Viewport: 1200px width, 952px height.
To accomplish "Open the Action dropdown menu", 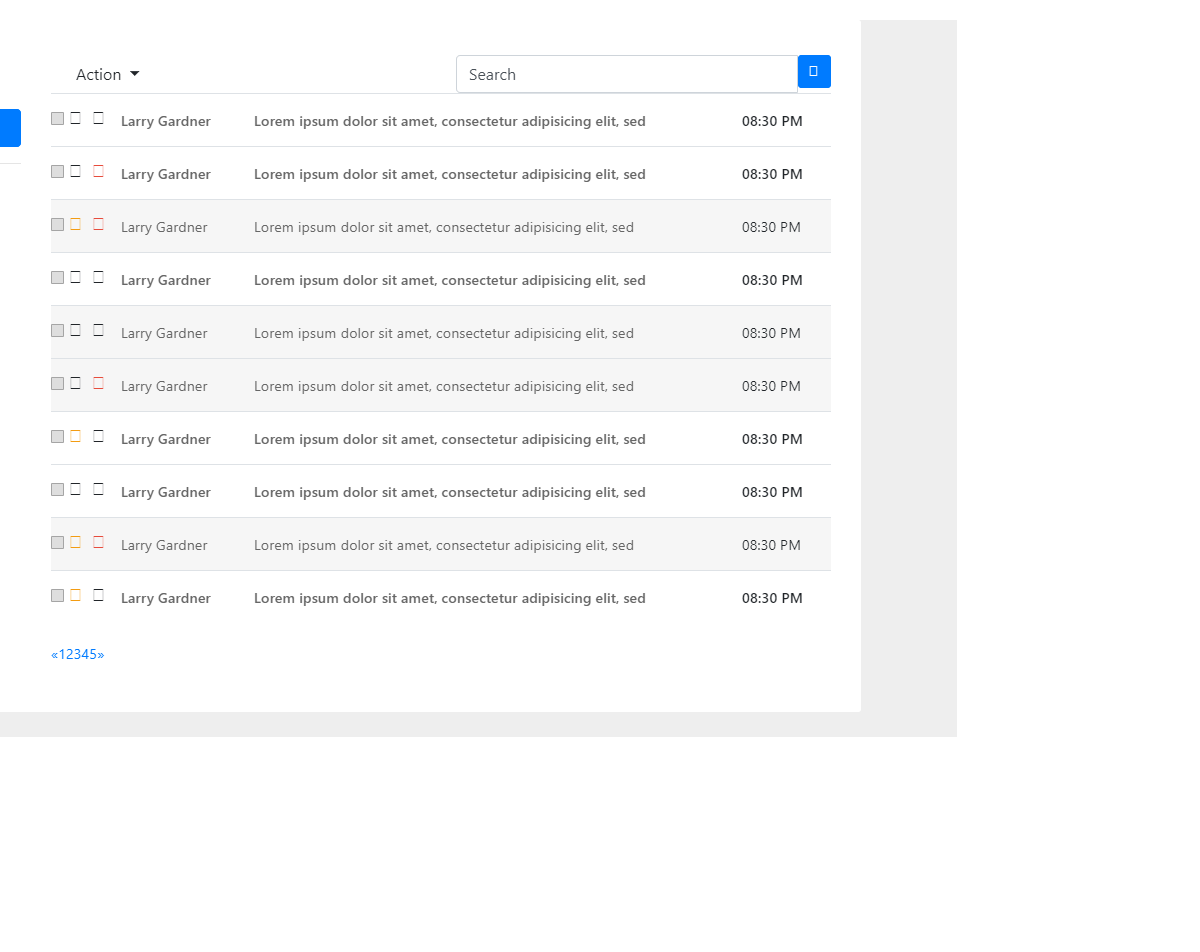I will tap(107, 75).
